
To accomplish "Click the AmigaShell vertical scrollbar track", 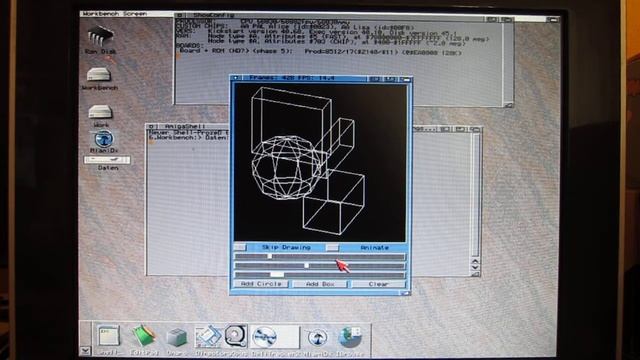I will point(475,195).
